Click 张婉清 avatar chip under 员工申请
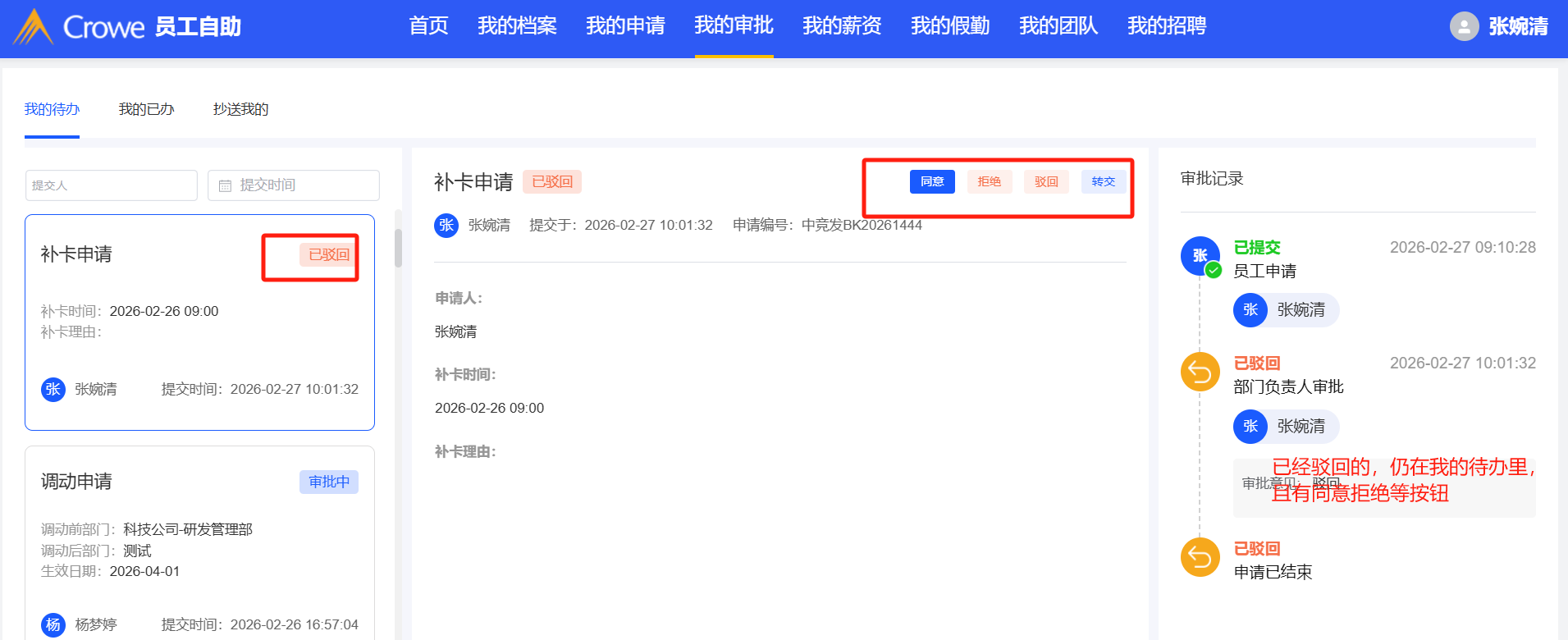The height and width of the screenshot is (640, 1568). coord(1286,310)
